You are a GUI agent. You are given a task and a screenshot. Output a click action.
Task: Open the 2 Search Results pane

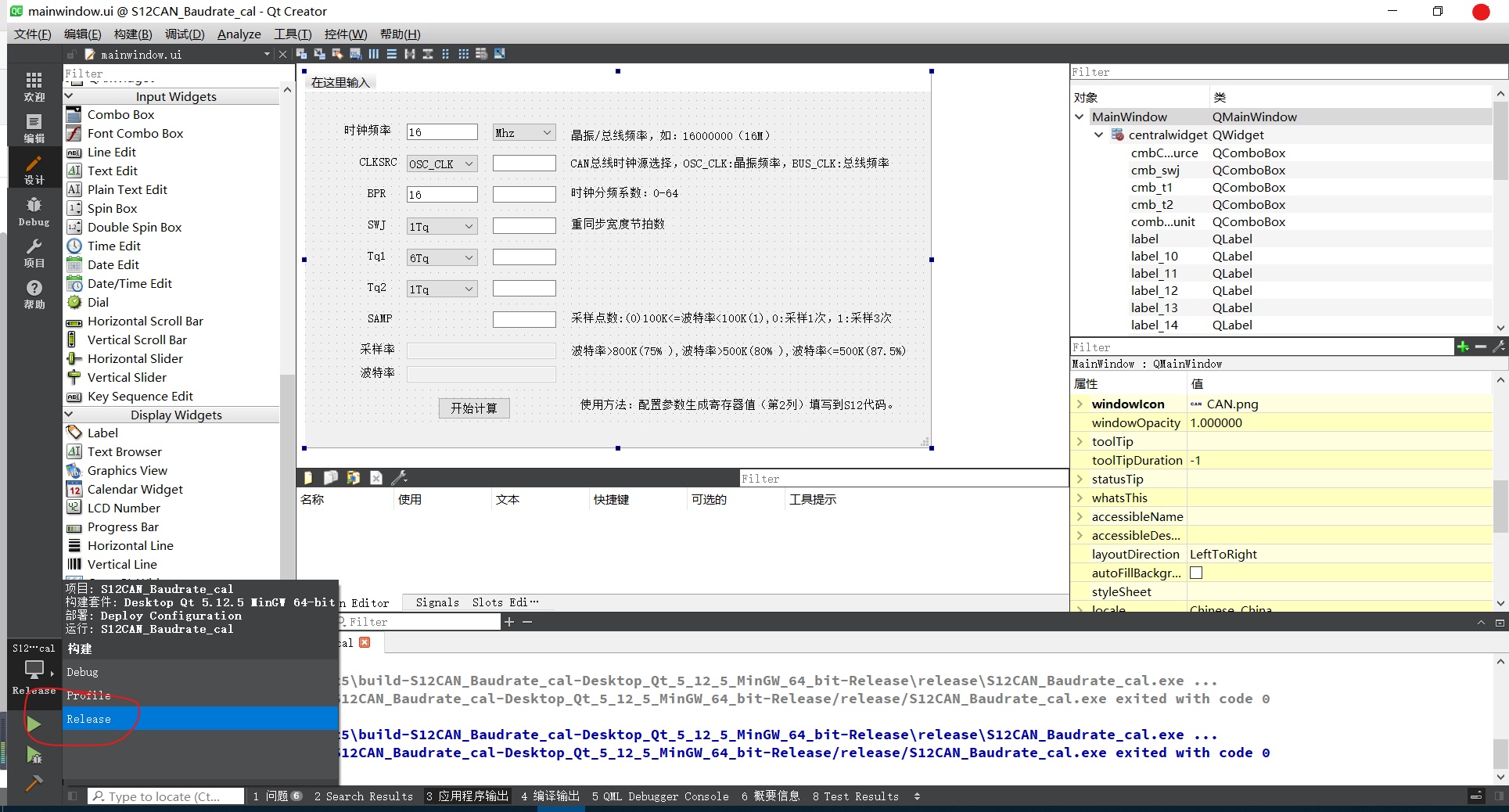click(x=364, y=796)
